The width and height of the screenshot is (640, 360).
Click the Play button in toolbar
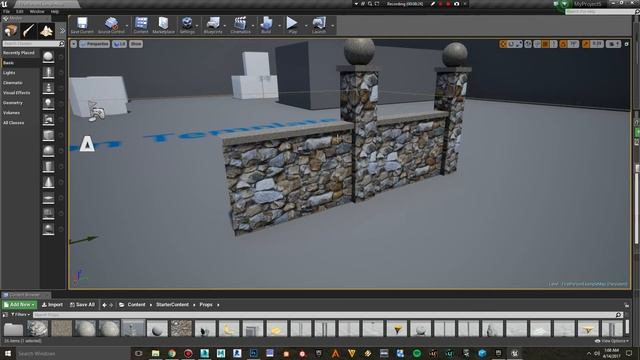[x=292, y=25]
